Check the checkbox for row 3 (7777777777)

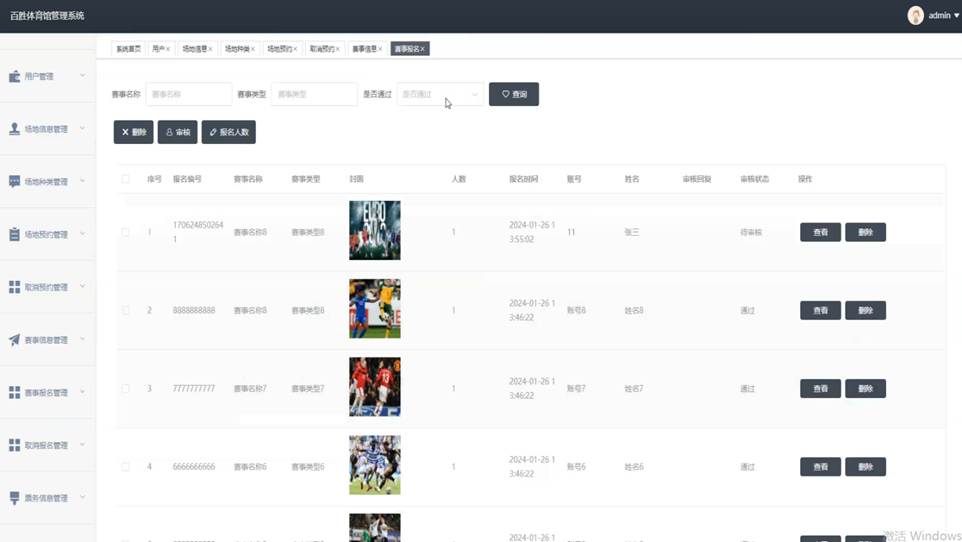(125, 389)
